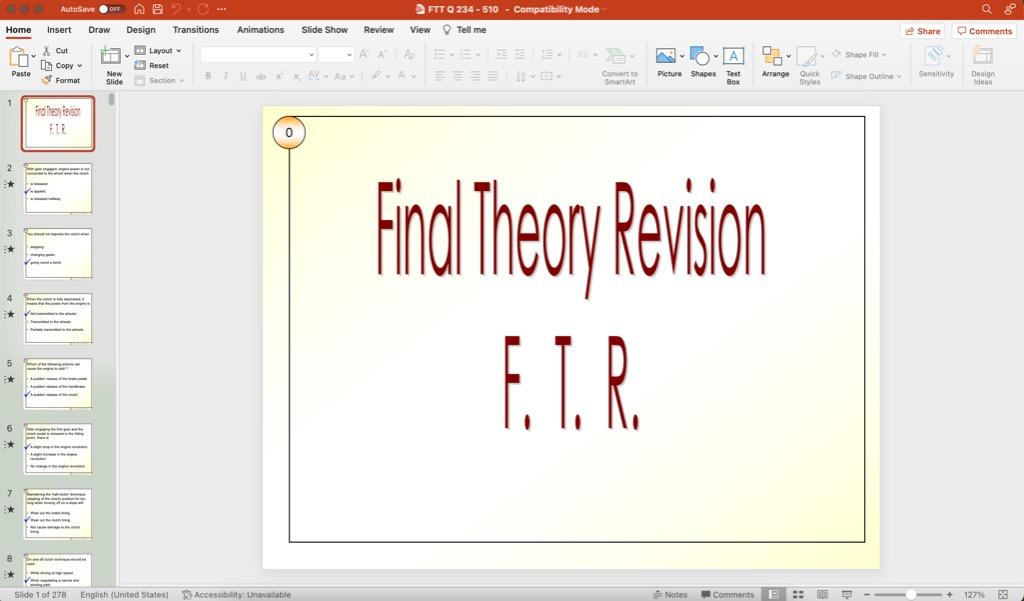Click the Share button
Viewport: 1024px width, 601px height.
click(x=922, y=30)
